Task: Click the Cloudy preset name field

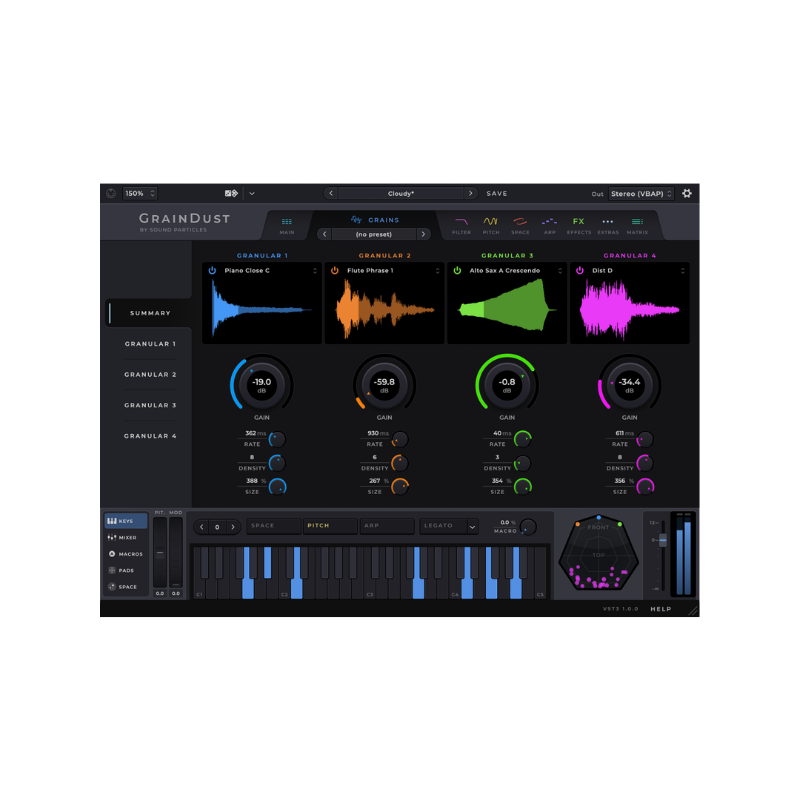Action: [x=401, y=193]
